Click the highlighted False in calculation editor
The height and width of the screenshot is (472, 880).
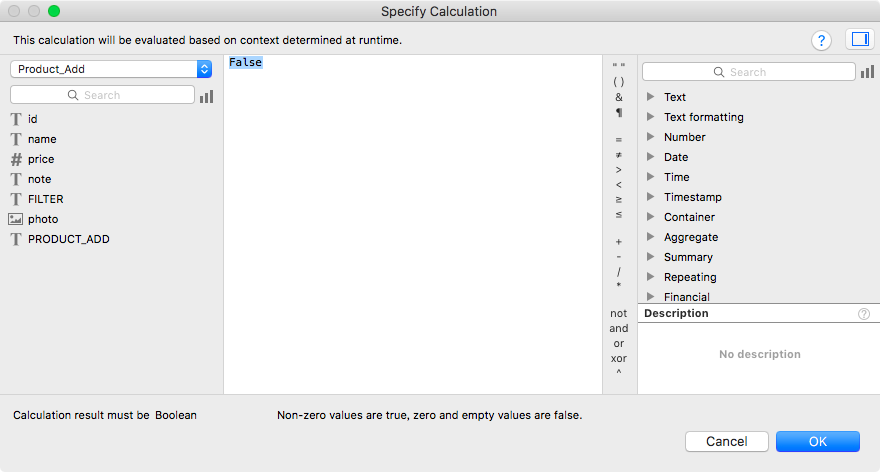tap(245, 62)
